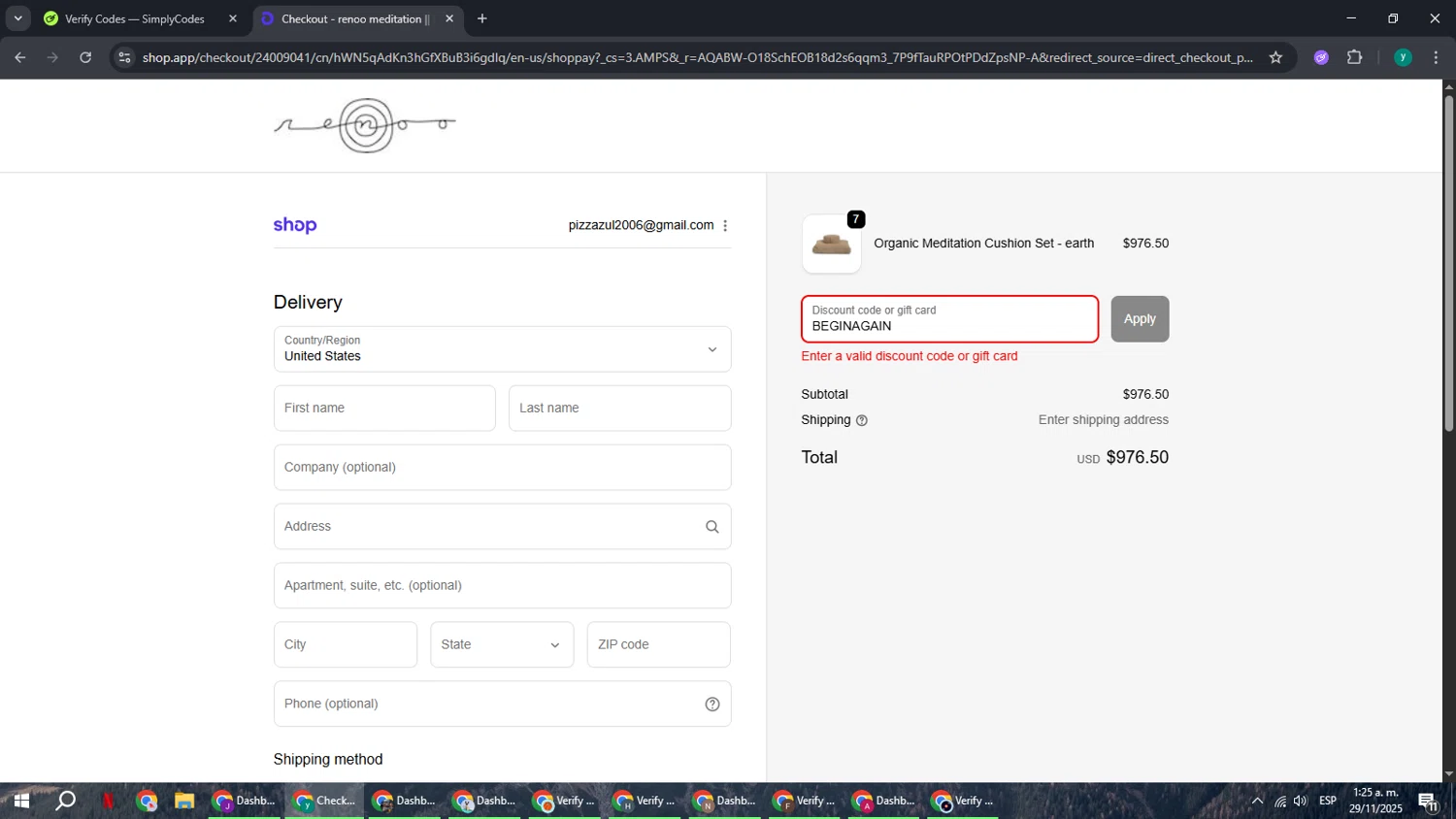The image size is (1456, 819).
Task: Click the Shipping info question mark icon
Action: point(862,420)
